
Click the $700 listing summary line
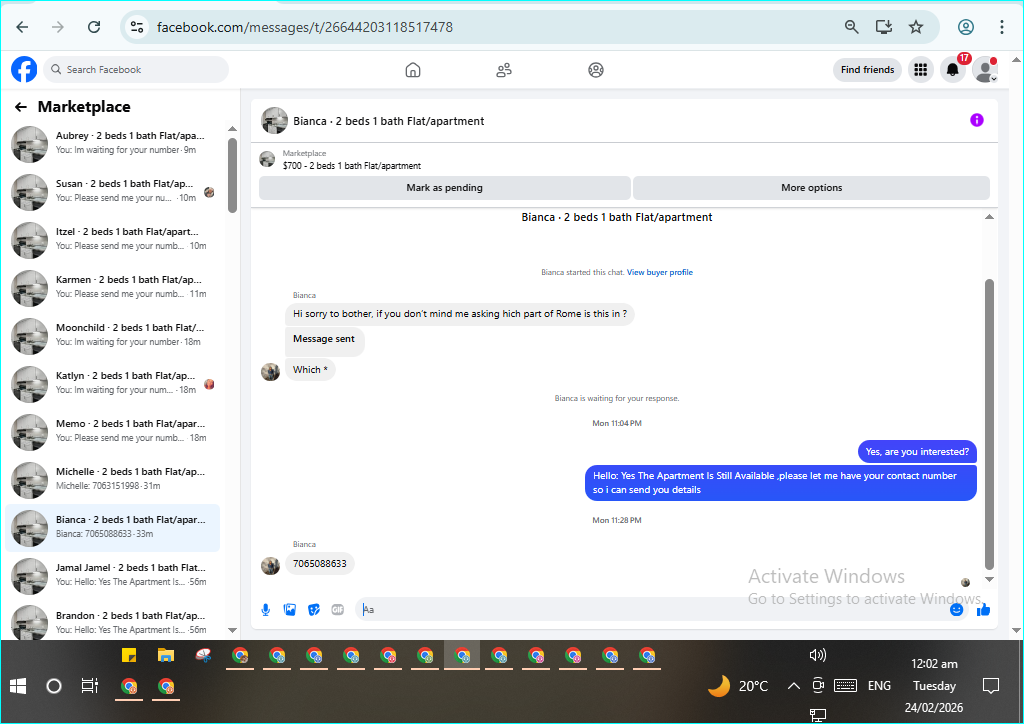pos(351,166)
